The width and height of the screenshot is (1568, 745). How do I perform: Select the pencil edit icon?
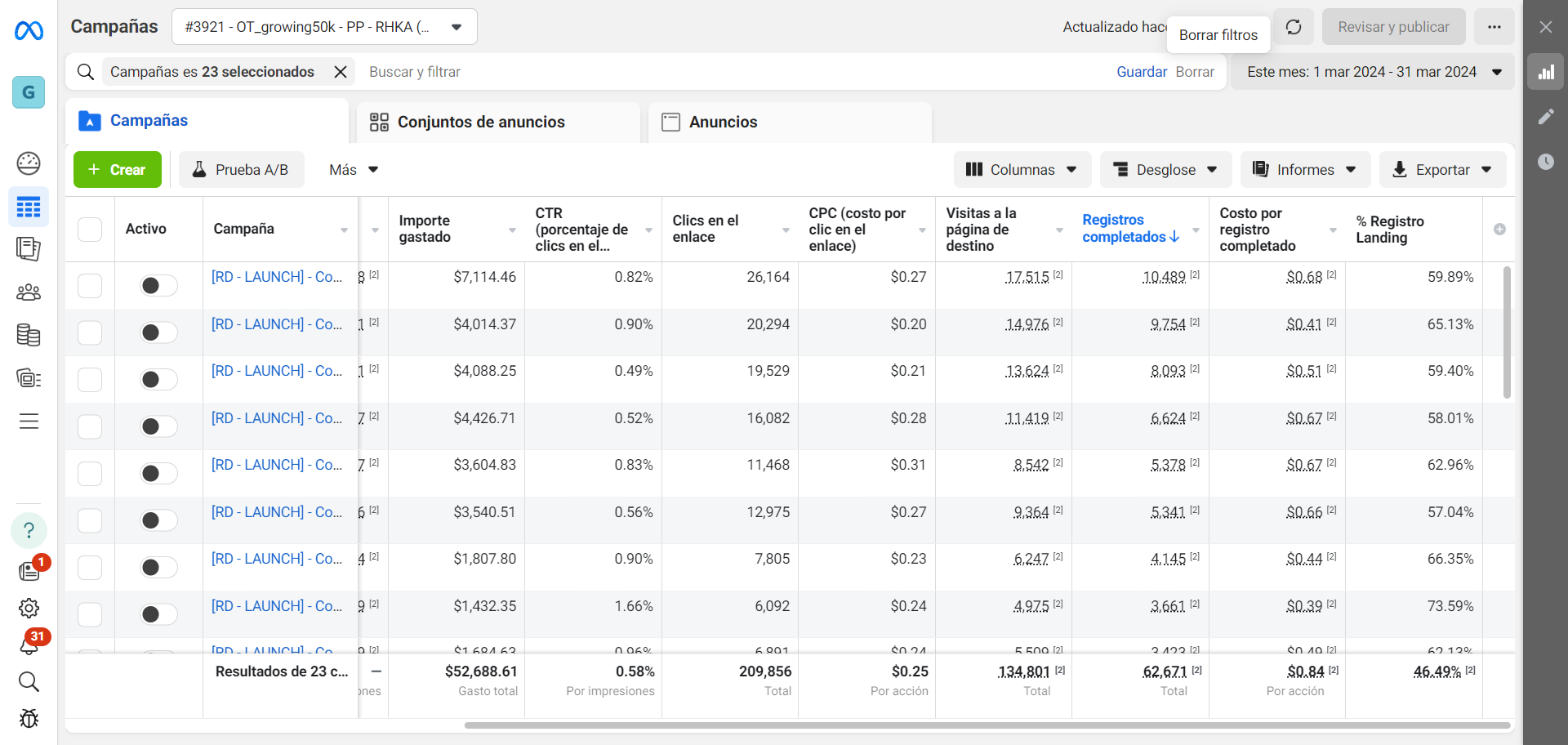pos(1546,117)
